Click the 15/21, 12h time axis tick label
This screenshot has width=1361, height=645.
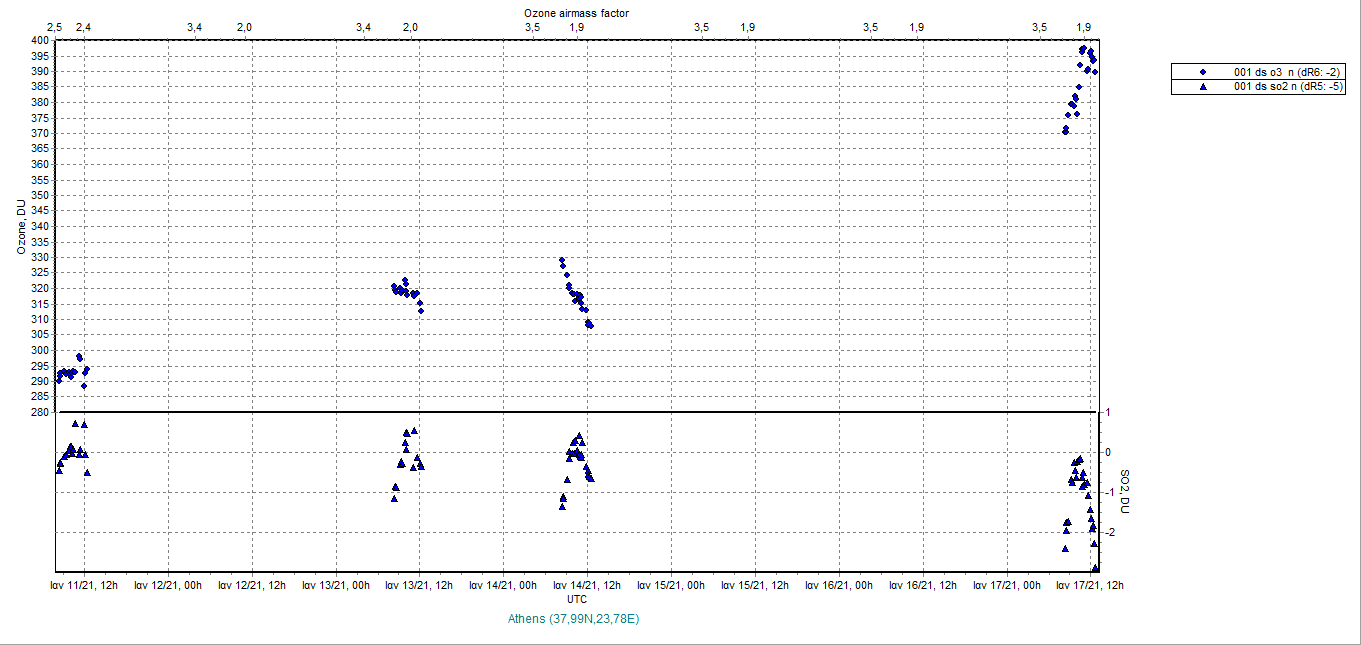[x=755, y=586]
